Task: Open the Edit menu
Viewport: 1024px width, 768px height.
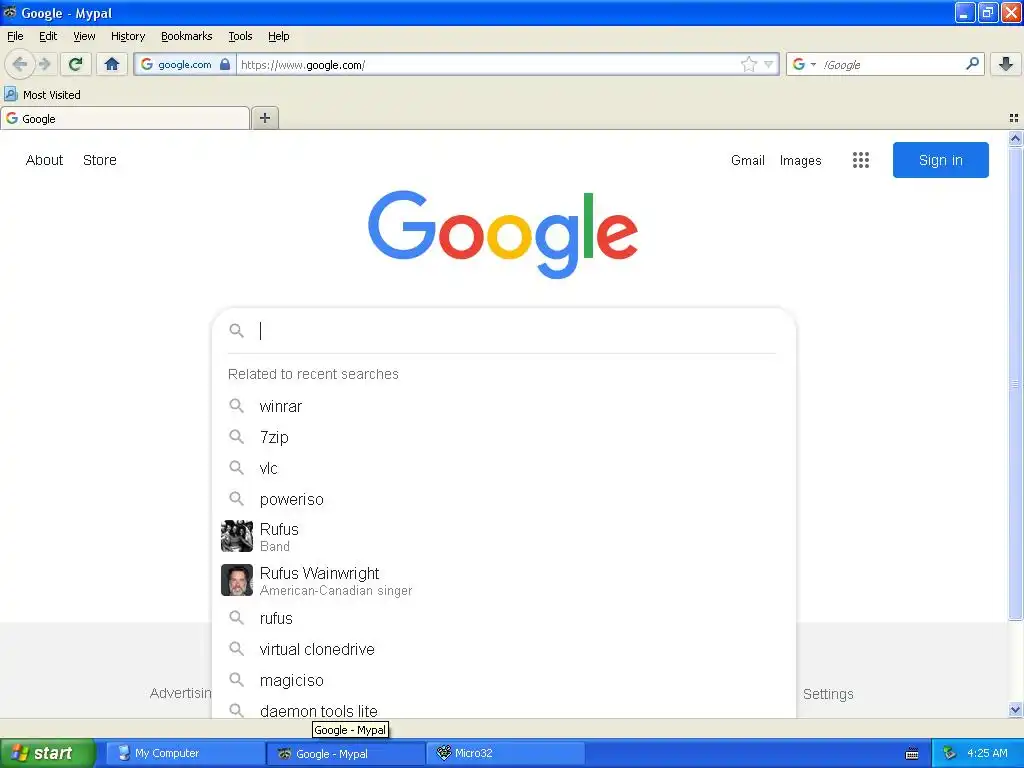Action: [x=48, y=36]
